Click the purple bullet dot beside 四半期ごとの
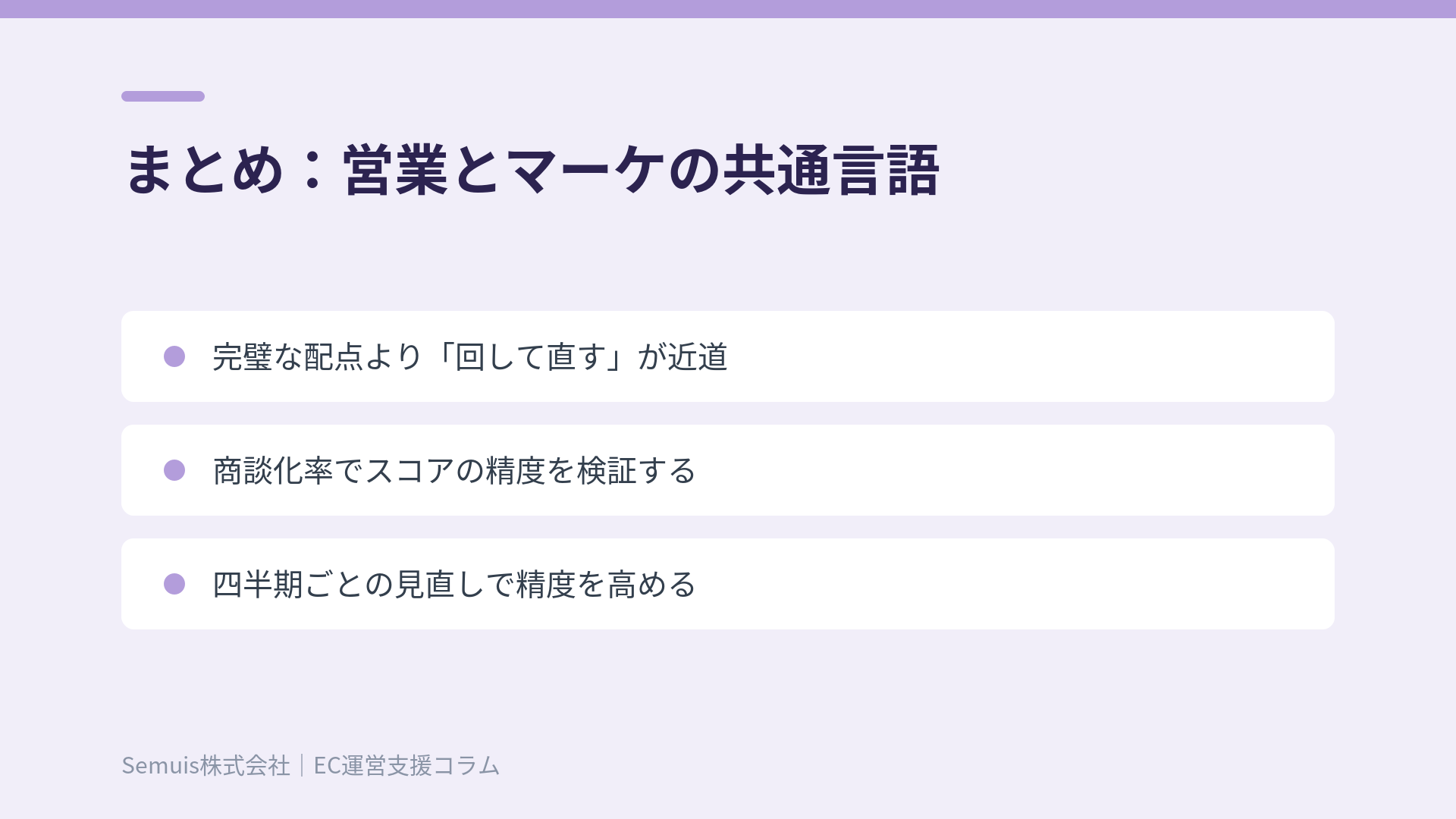The width and height of the screenshot is (1456, 819). (174, 584)
